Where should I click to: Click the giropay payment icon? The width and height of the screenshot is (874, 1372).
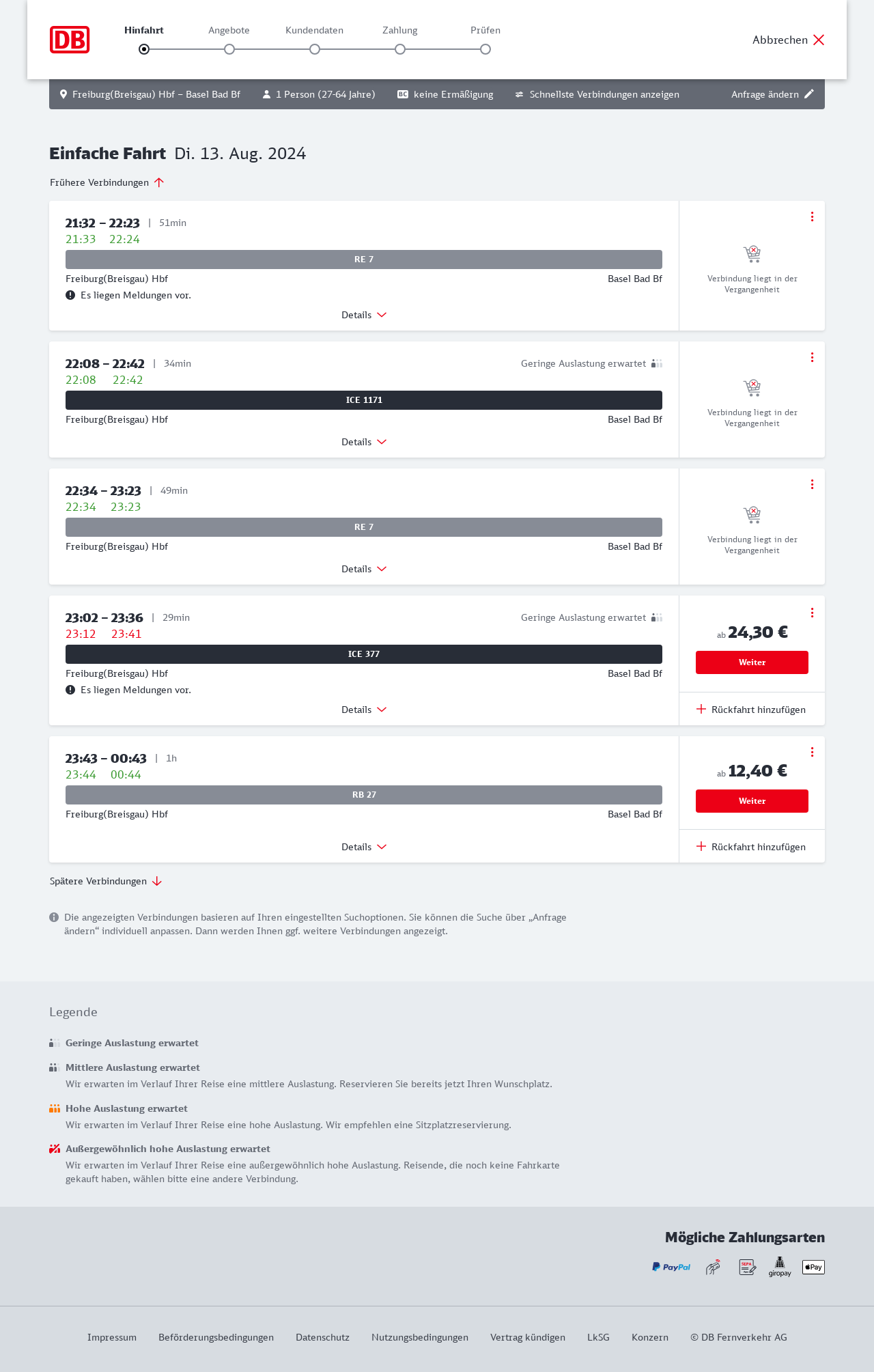[780, 1267]
